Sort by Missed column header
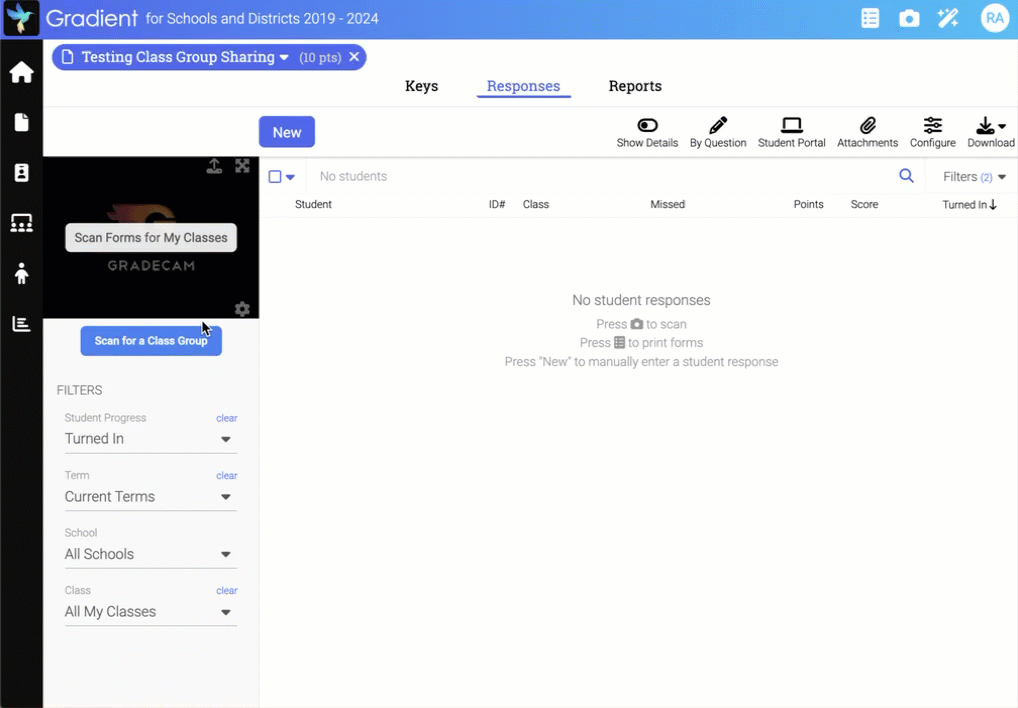 (x=667, y=204)
